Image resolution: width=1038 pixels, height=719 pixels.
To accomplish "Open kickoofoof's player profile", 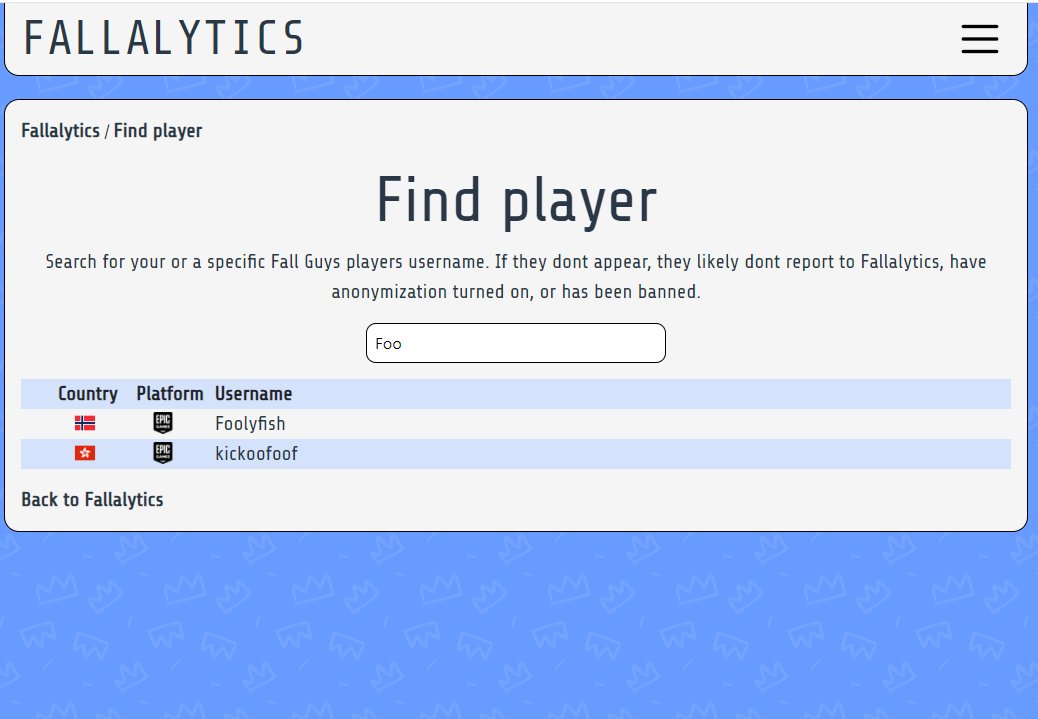I will pos(256,452).
